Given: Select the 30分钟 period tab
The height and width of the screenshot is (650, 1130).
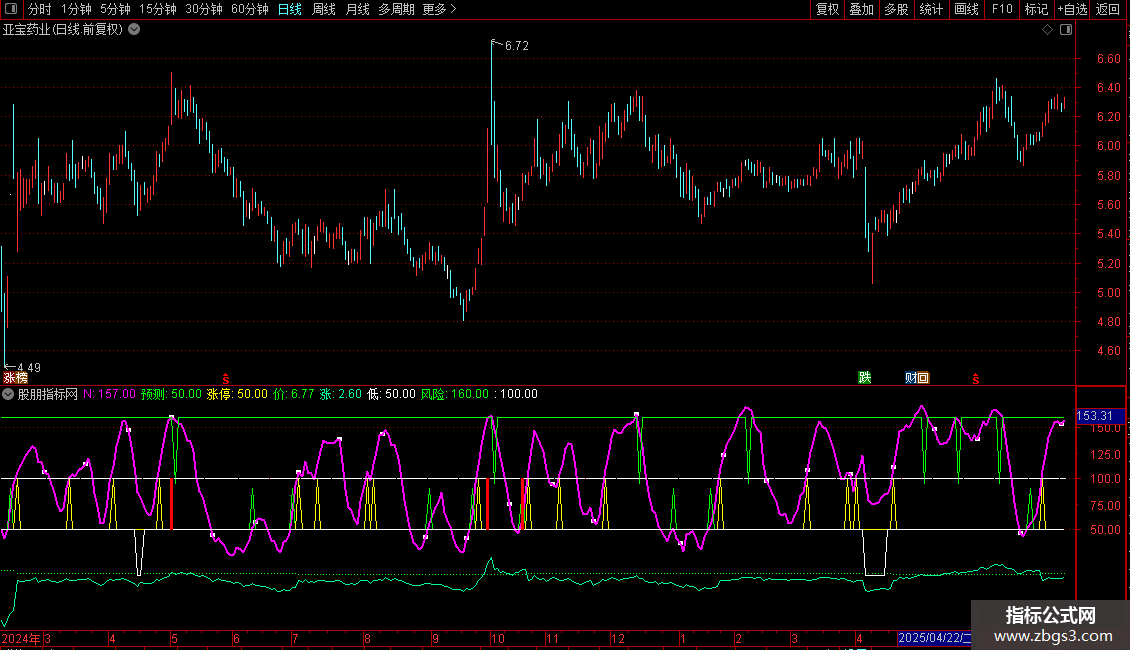Looking at the screenshot, I should pyautogui.click(x=204, y=9).
